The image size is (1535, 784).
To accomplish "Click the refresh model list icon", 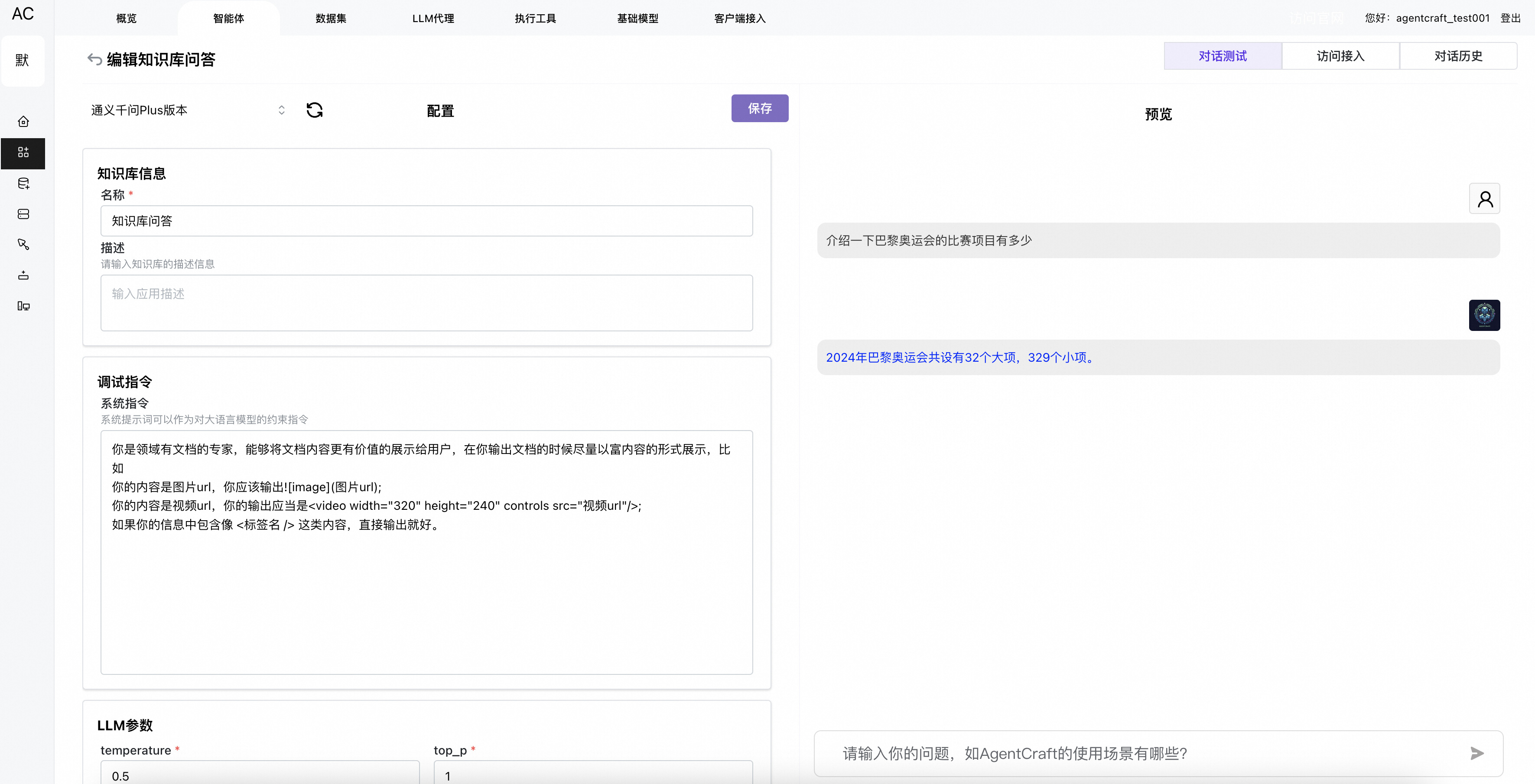I will tap(315, 110).
